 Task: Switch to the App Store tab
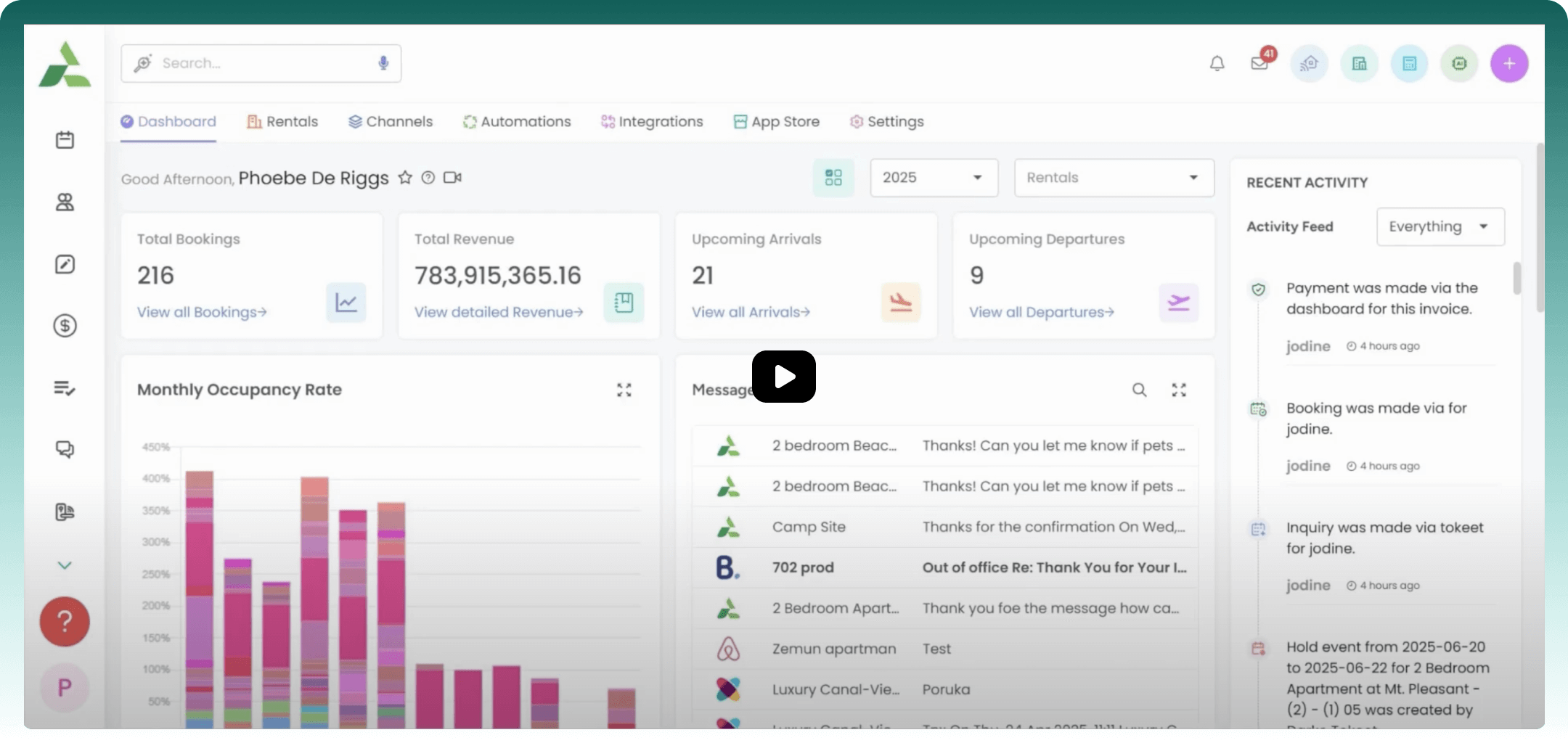pyautogui.click(x=776, y=121)
